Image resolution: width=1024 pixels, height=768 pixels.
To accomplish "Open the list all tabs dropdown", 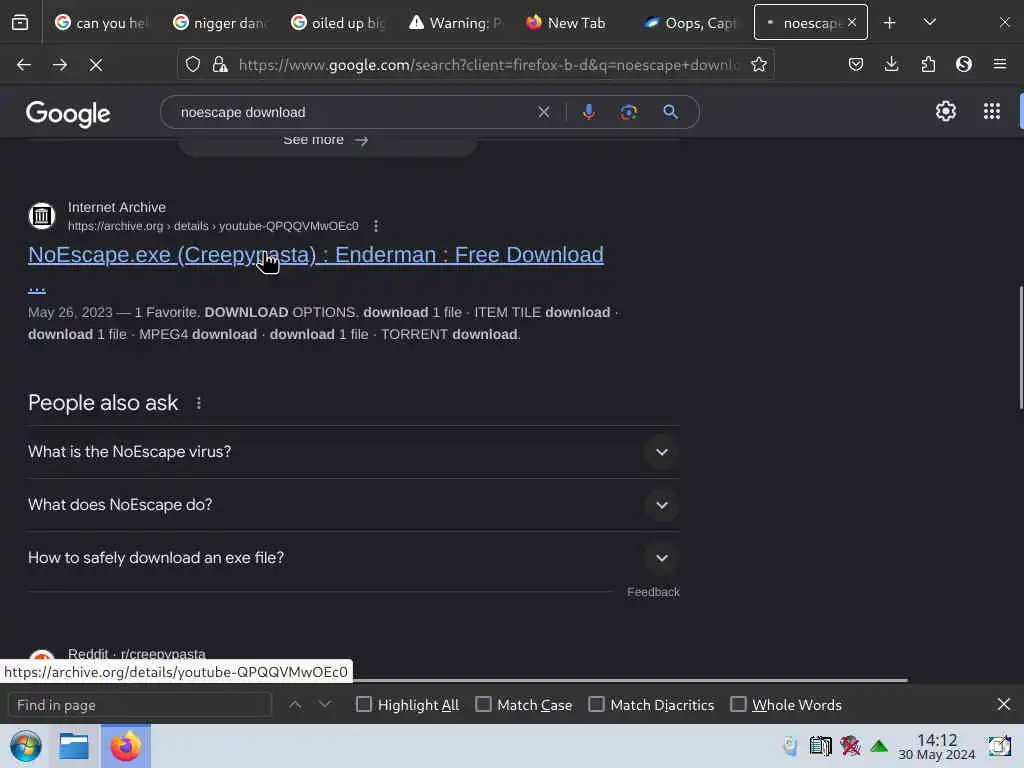I will pos(929,23).
